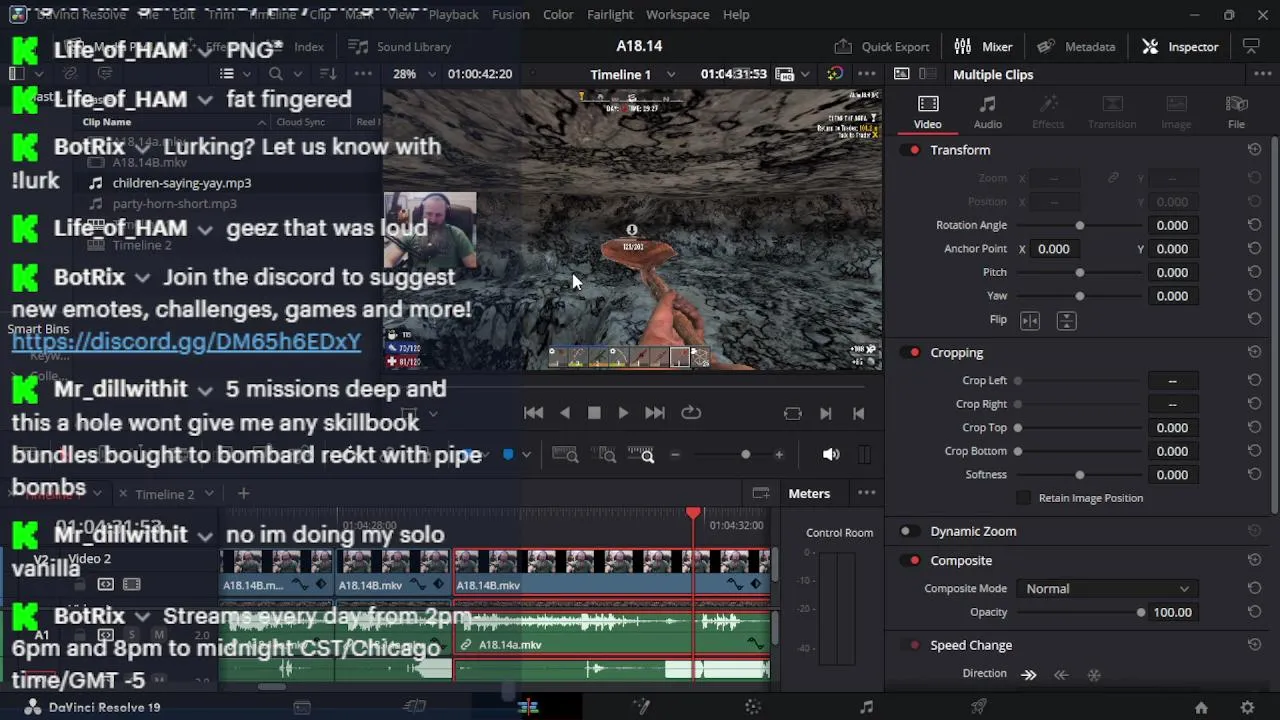Select detail zoom

point(605,455)
